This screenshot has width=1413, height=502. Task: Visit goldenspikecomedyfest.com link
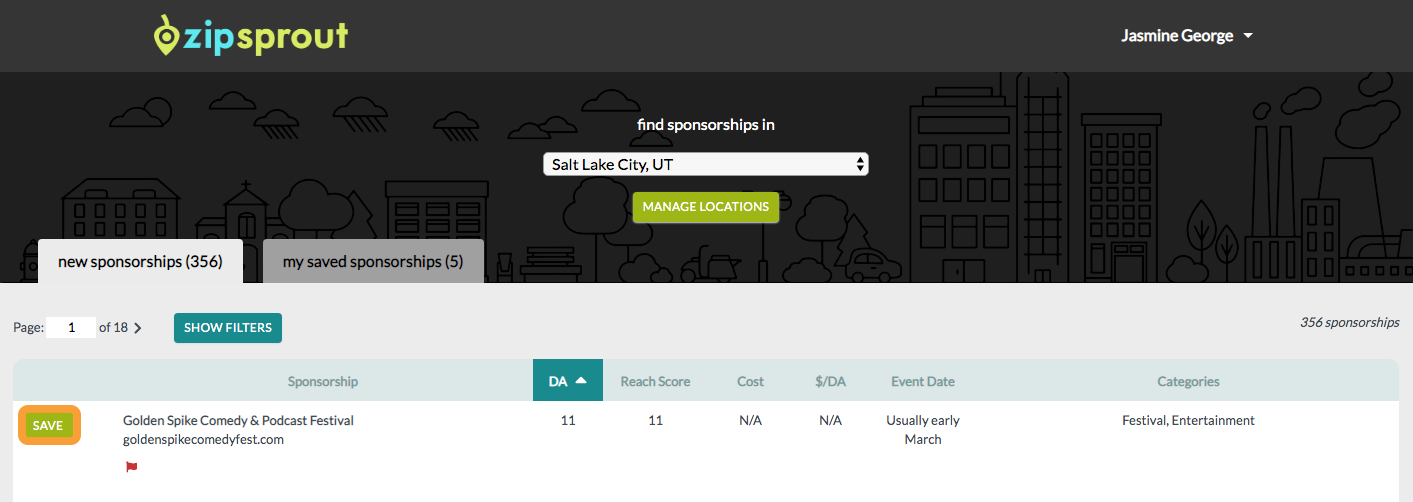[204, 439]
